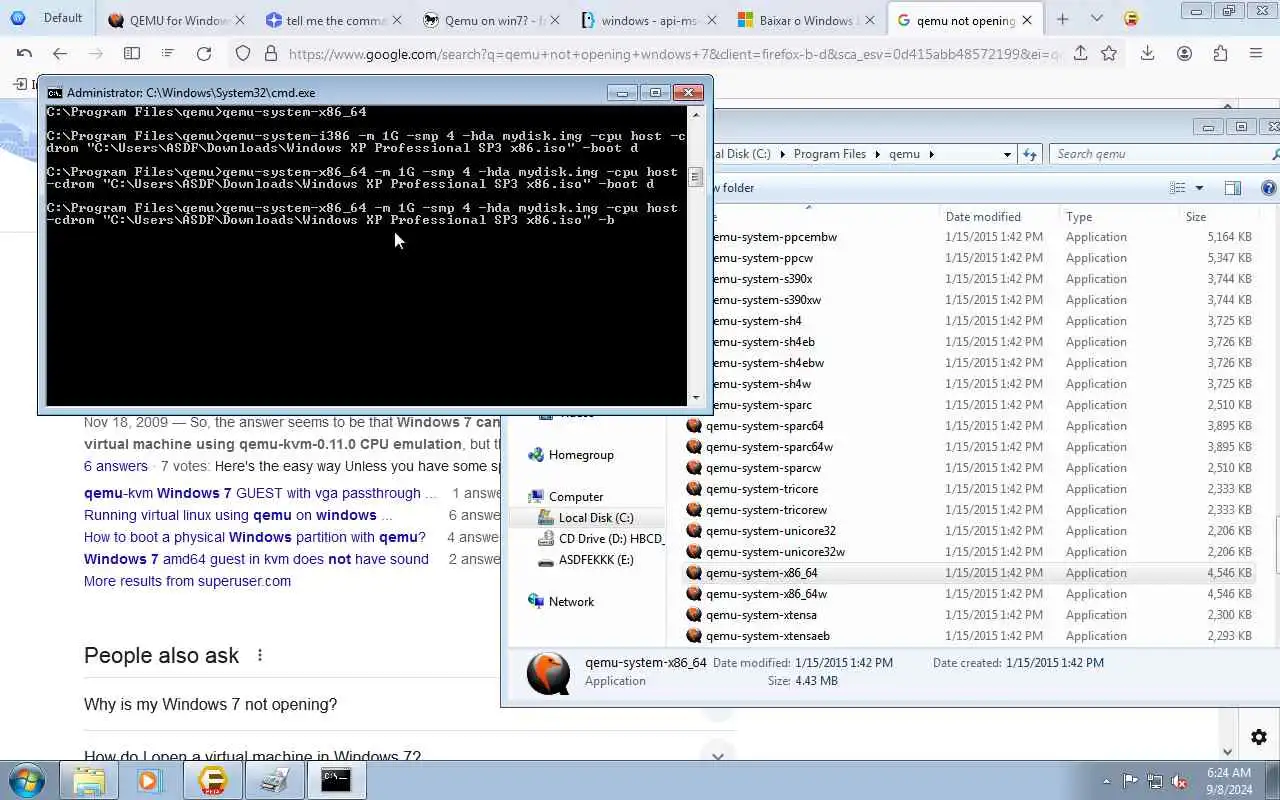1280x800 pixels.
Task: Open the People also ask three-dot menu
Action: pyautogui.click(x=260, y=656)
